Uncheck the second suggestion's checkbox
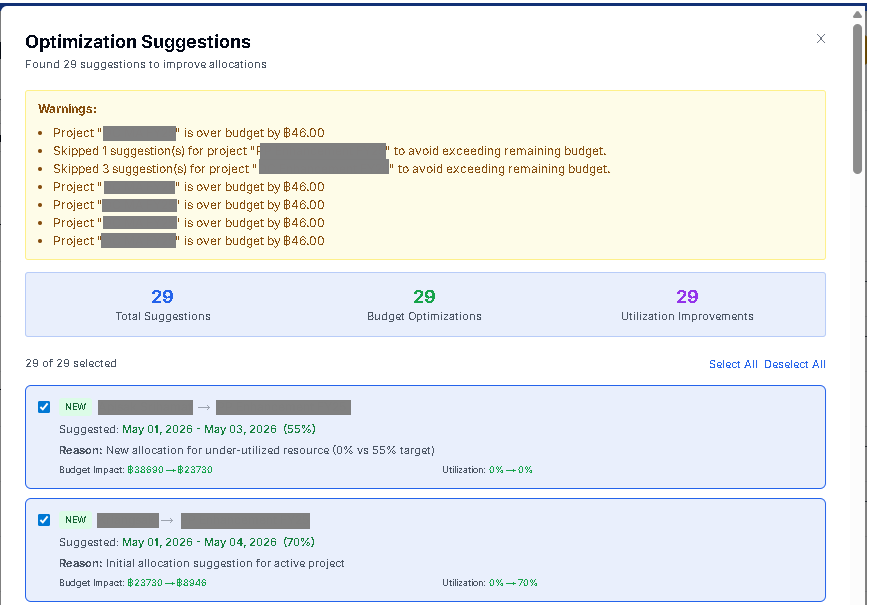 pyautogui.click(x=44, y=519)
